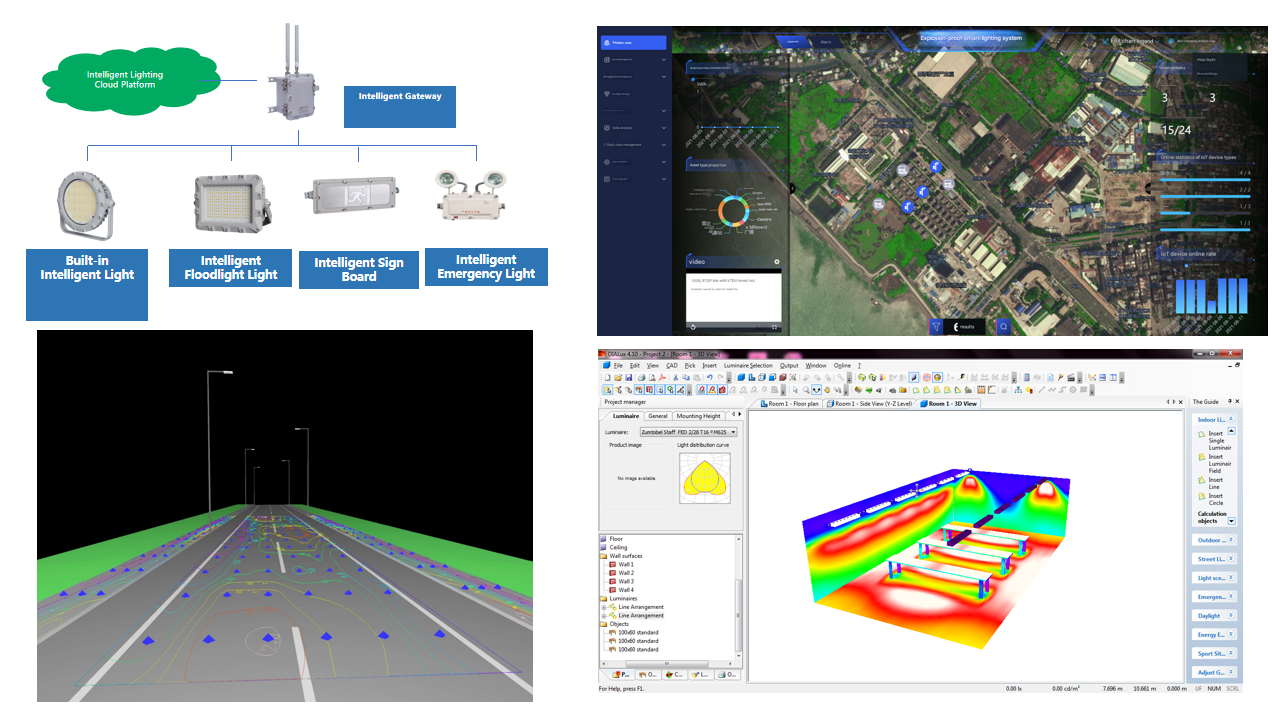Image resolution: width=1272 pixels, height=707 pixels.
Task: Click the Intelligent Emergency Light label
Action: click(x=486, y=267)
